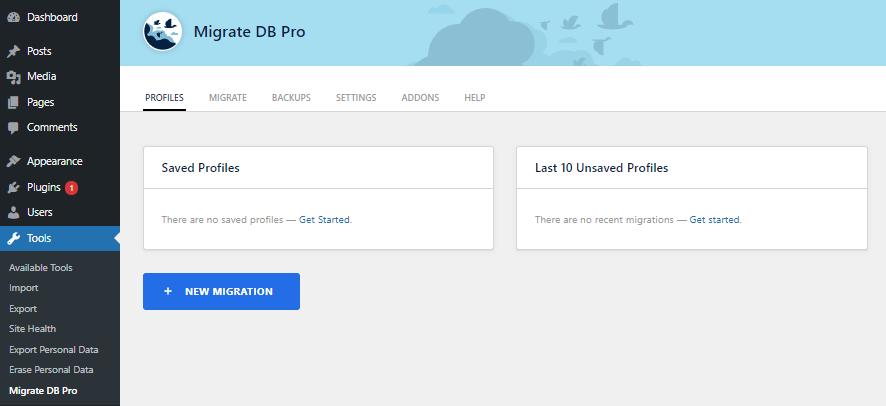This screenshot has height=406, width=886.
Task: Click the Last 10 Unsaved Profiles heading
Action: (602, 168)
